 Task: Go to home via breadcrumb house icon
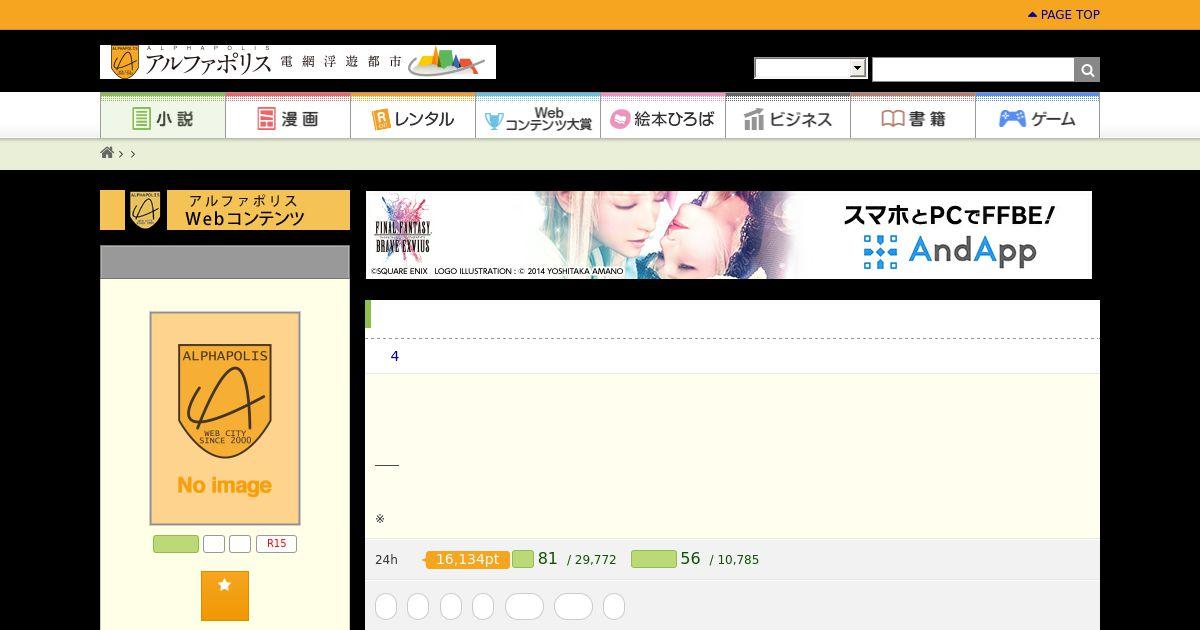click(107, 153)
